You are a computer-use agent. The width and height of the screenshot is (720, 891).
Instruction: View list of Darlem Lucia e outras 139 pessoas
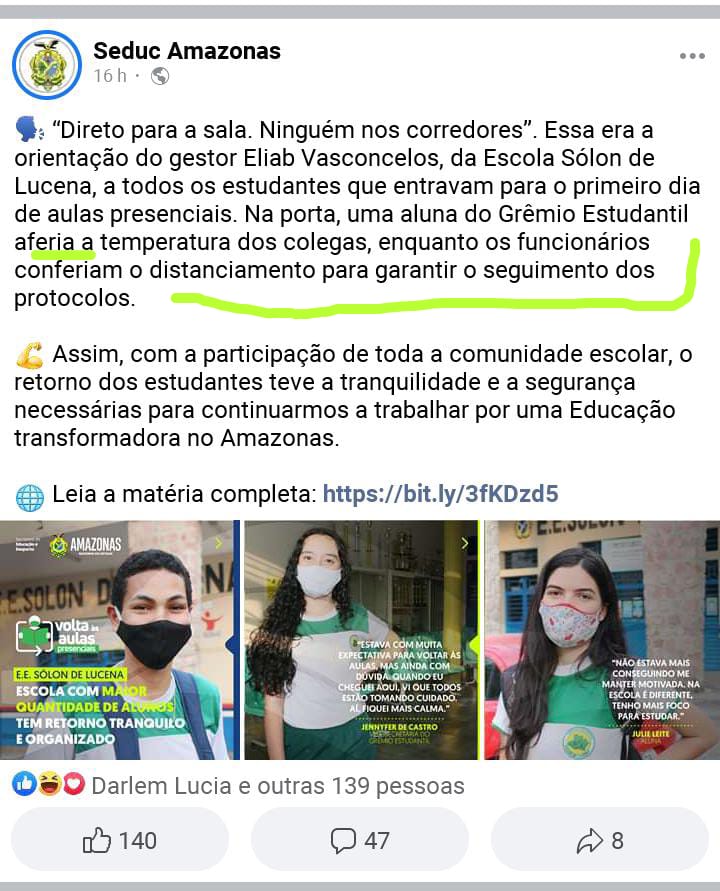click(x=278, y=786)
